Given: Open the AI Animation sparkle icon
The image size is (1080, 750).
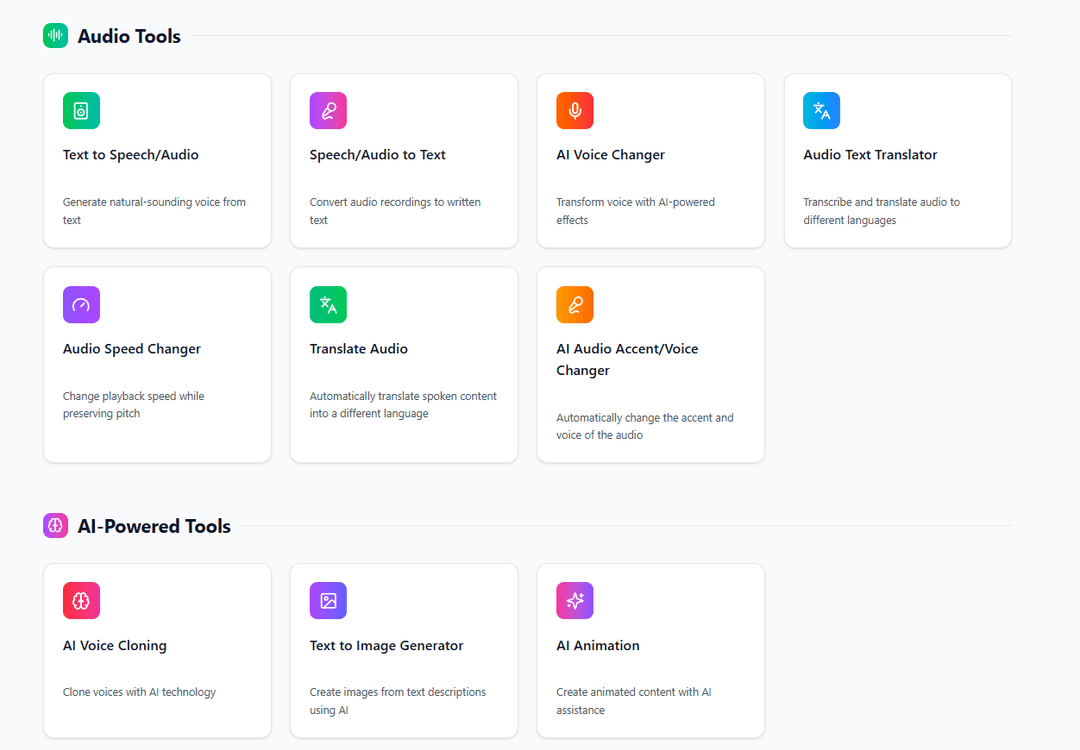Looking at the screenshot, I should click(575, 600).
